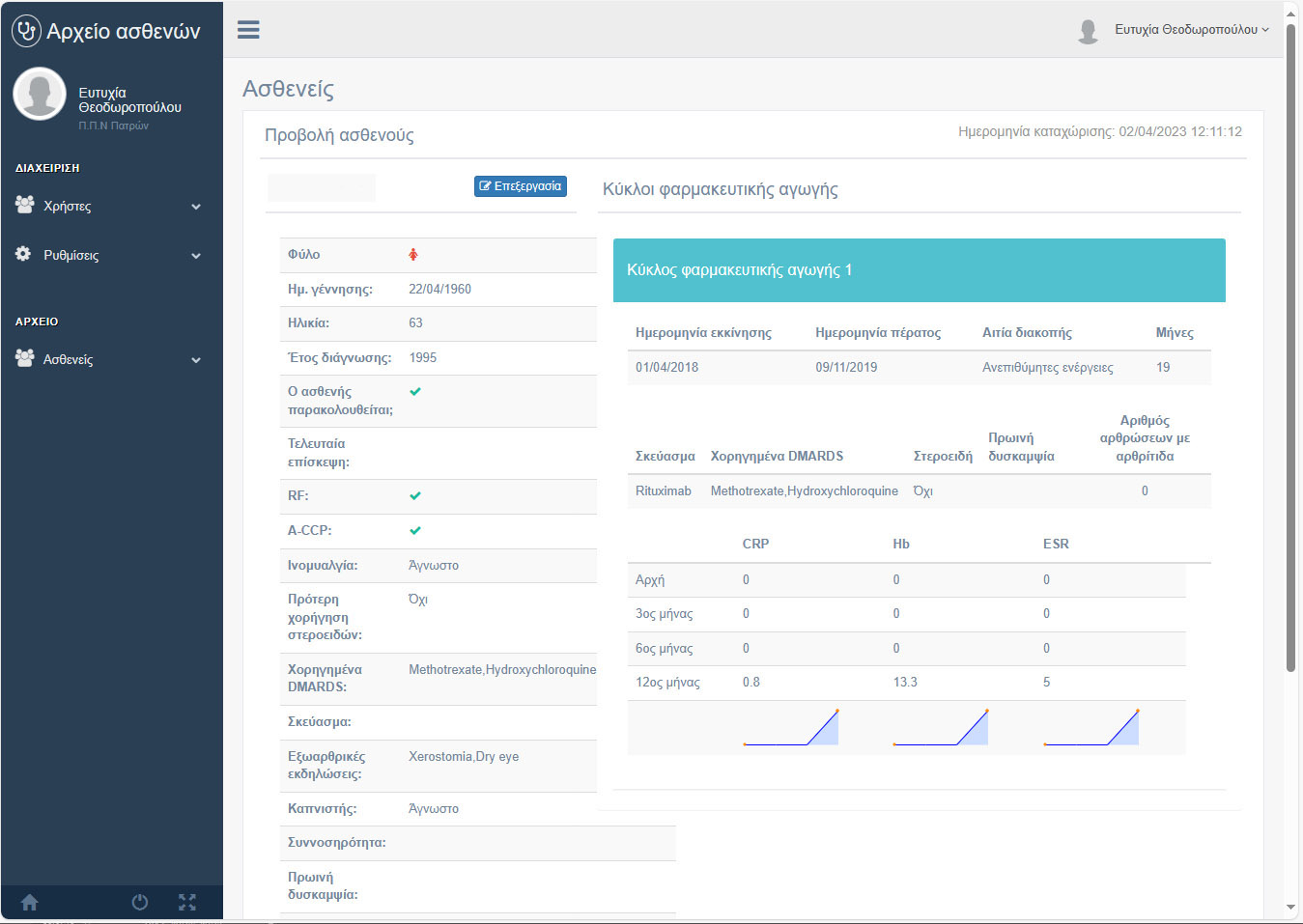This screenshot has width=1303, height=924.
Task: Click the RF green checkmark
Action: pos(415,496)
